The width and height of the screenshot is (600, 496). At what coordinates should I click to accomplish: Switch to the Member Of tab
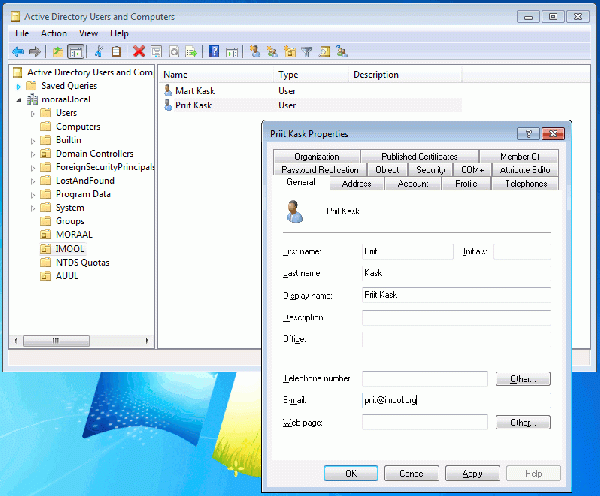click(x=519, y=157)
